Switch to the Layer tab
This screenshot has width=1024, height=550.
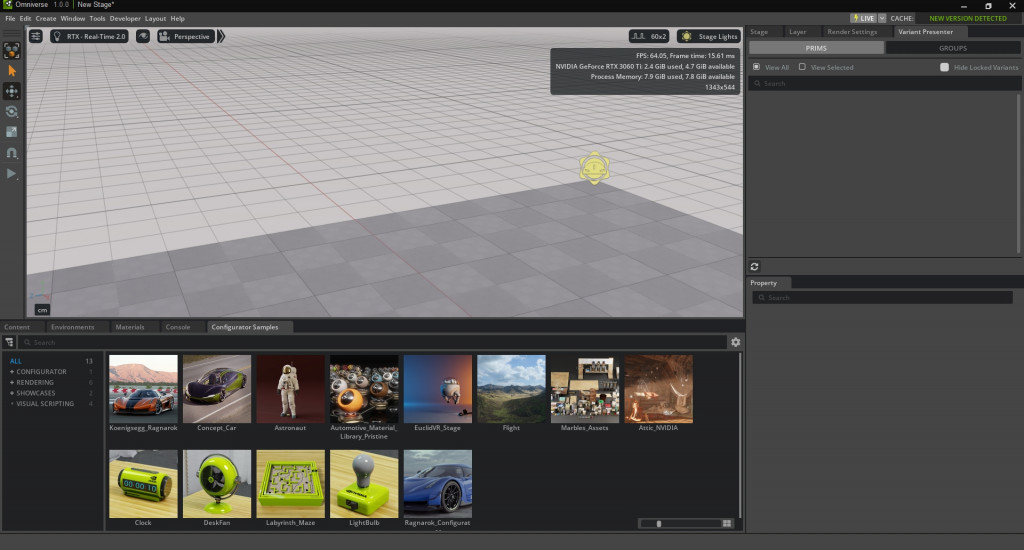tap(797, 31)
